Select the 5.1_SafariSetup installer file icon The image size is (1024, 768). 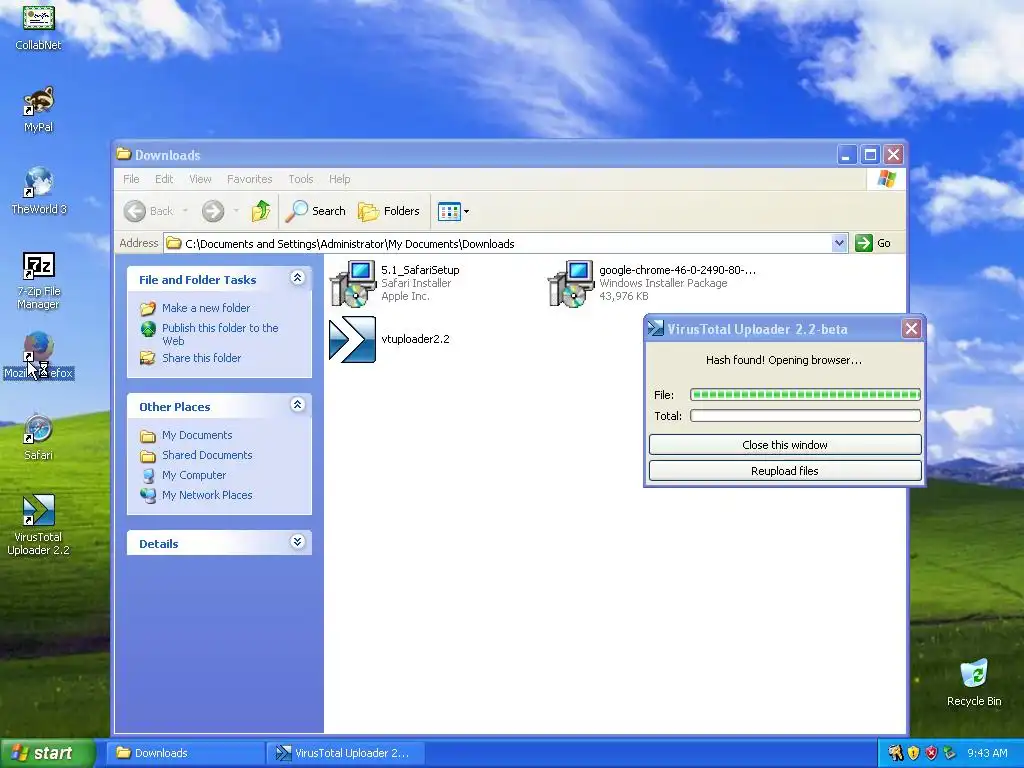pos(353,283)
